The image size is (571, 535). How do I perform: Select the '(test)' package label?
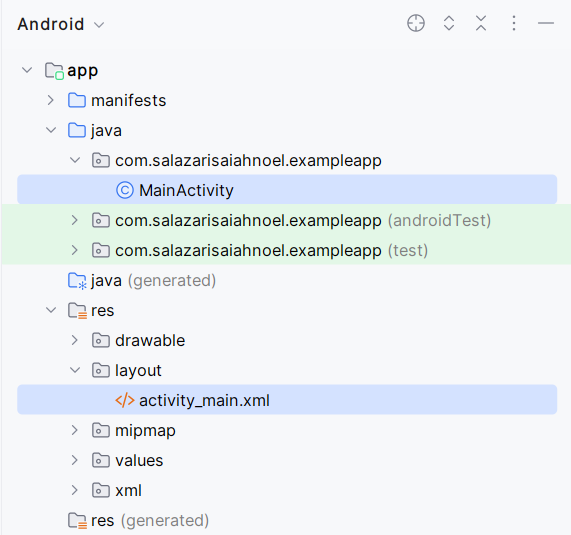(x=408, y=251)
